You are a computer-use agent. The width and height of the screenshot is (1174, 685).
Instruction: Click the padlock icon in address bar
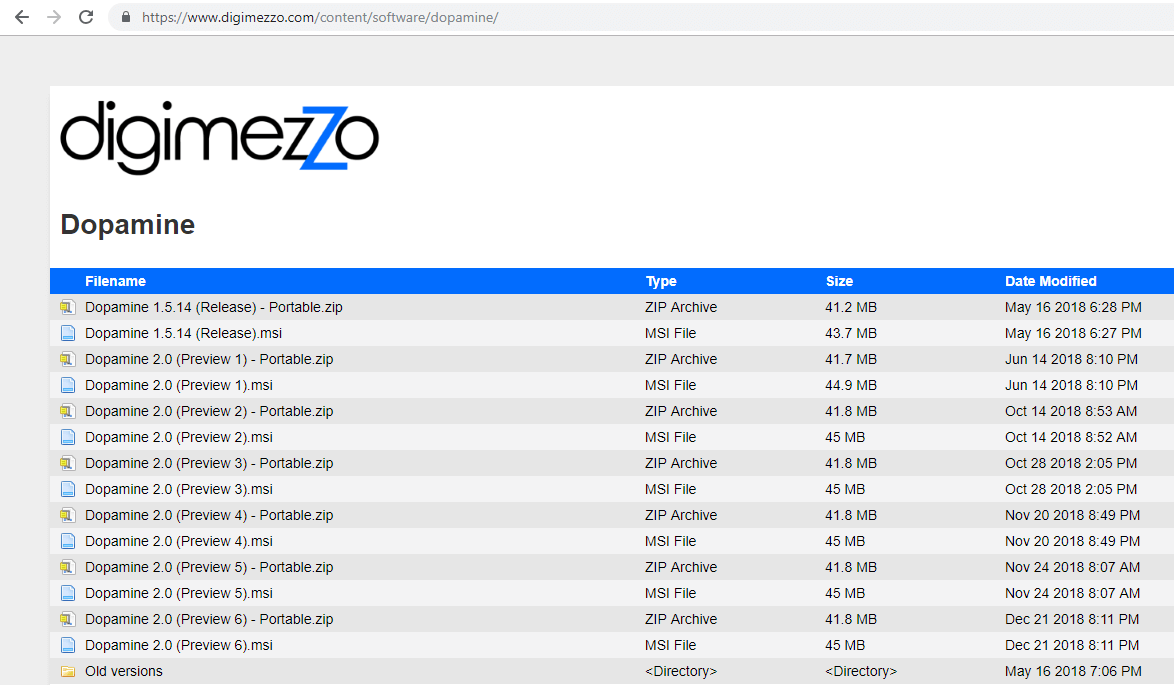[126, 18]
